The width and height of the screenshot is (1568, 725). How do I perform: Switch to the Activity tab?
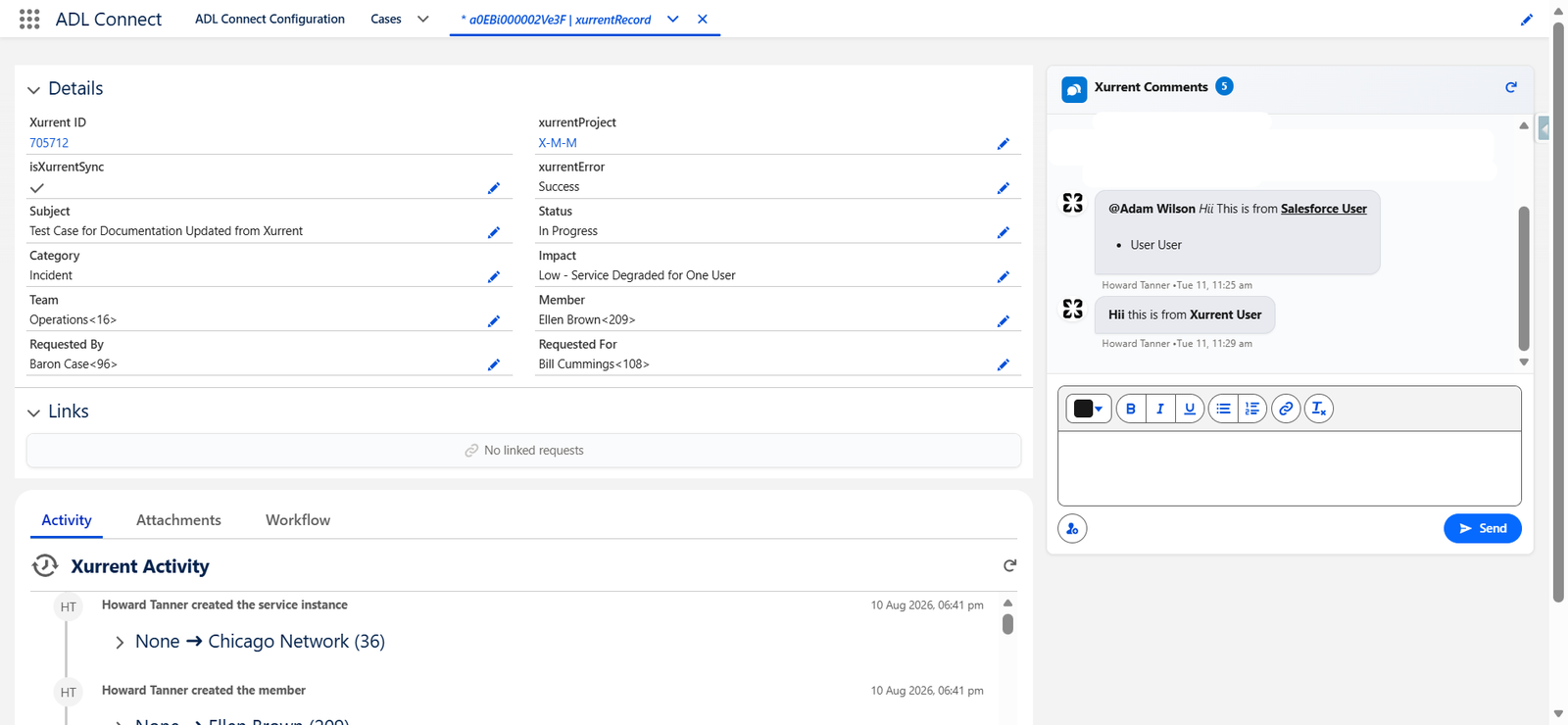click(67, 520)
